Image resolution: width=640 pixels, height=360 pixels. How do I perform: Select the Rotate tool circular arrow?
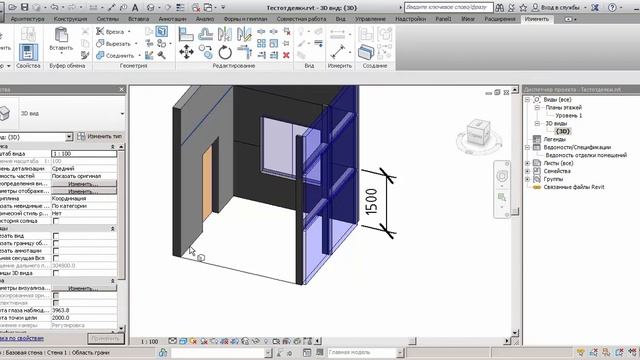pos(225,52)
